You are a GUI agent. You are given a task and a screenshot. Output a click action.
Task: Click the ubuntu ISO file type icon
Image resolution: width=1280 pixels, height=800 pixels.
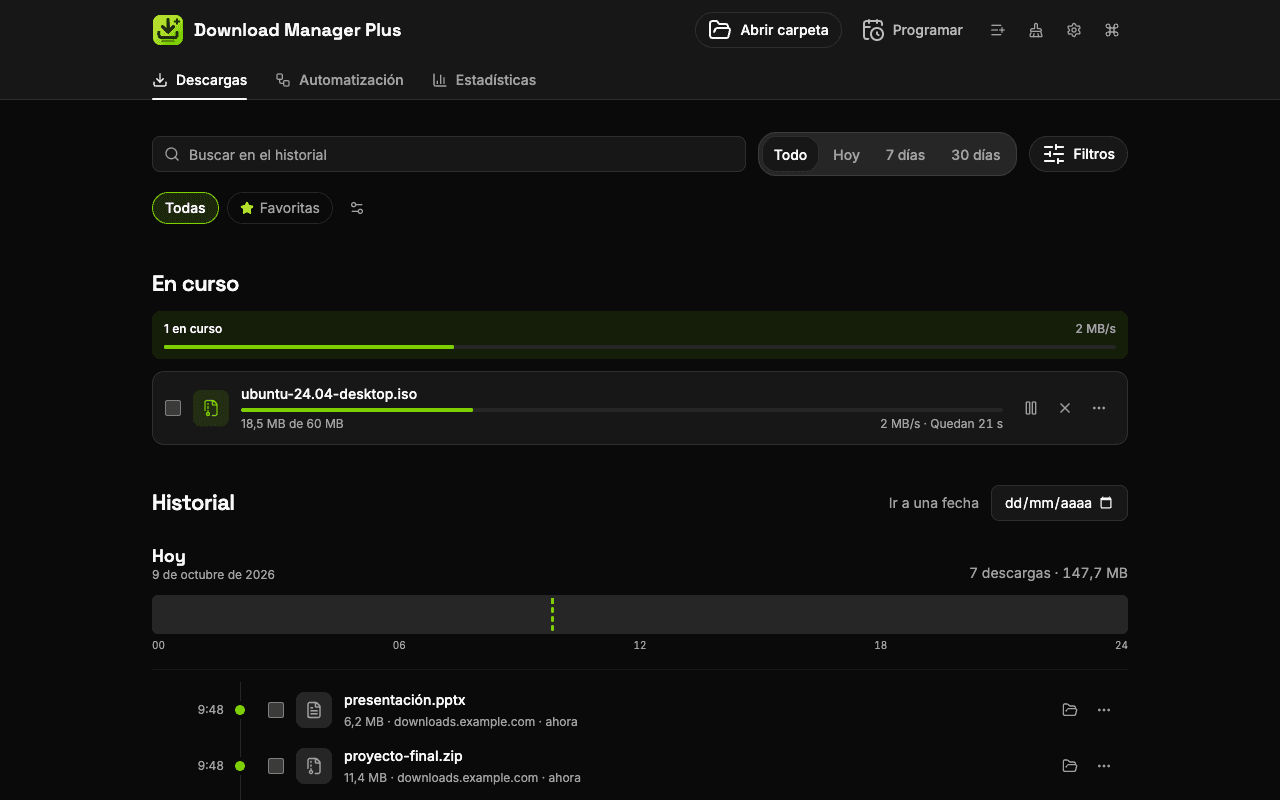[x=211, y=408]
